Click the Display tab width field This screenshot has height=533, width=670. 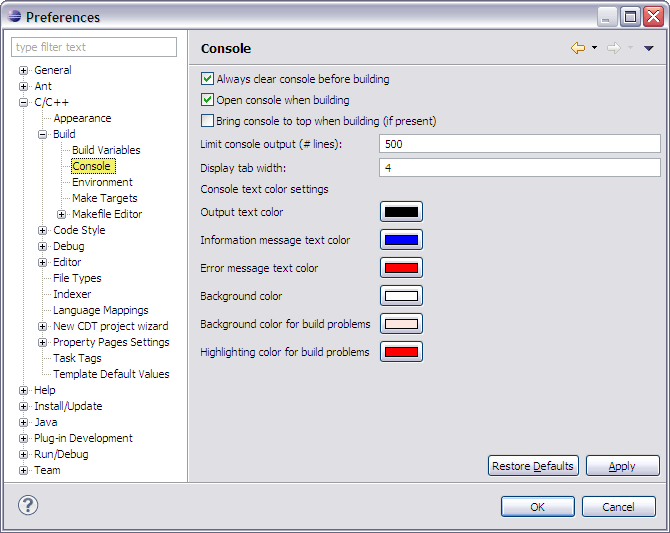click(520, 168)
